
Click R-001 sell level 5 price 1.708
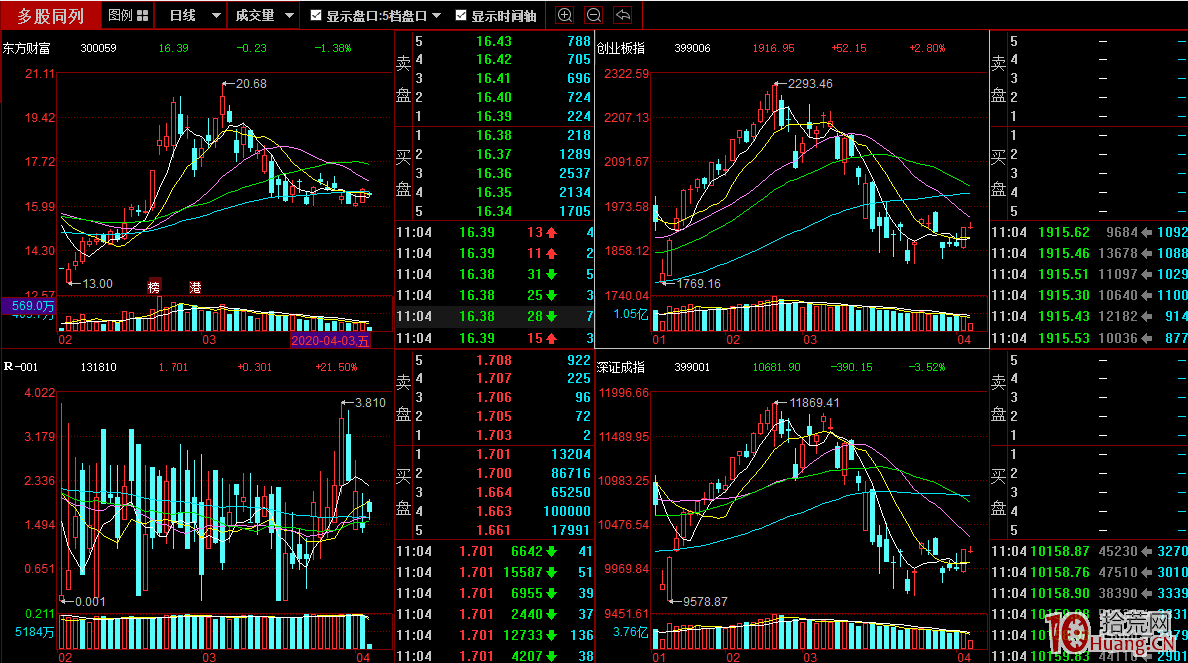point(494,360)
